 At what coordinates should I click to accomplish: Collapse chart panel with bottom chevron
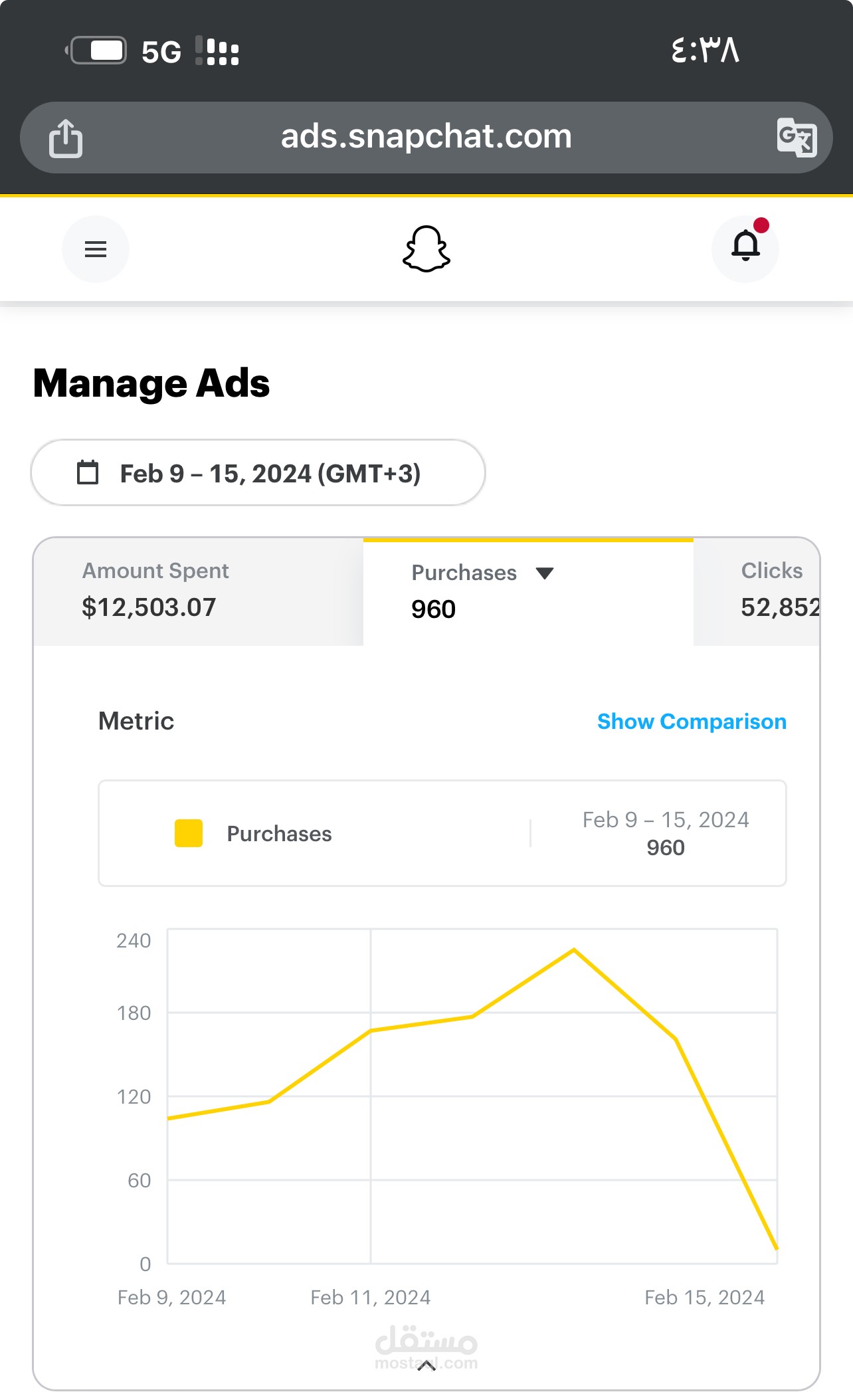427,1365
